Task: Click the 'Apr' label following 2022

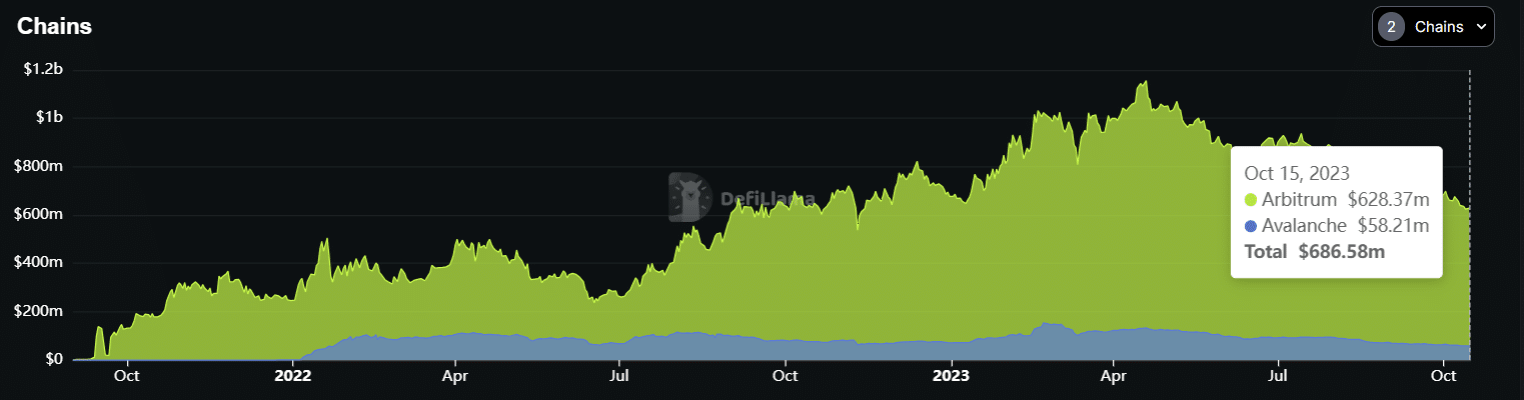Action: tap(455, 377)
